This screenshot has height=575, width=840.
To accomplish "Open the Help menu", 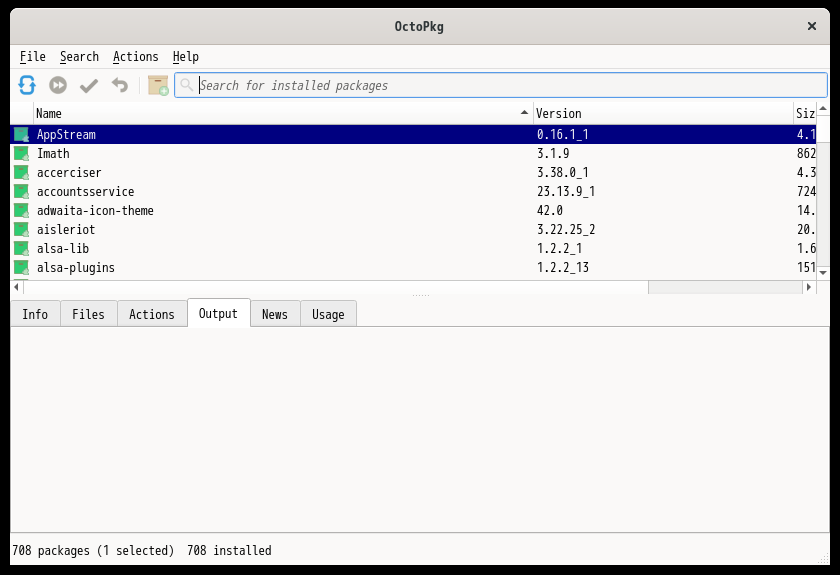I will point(185,56).
